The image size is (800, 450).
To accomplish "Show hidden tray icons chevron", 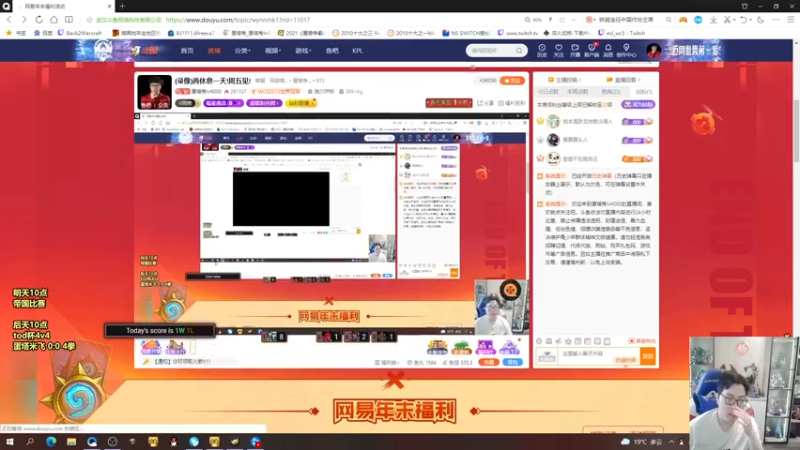I will pyautogui.click(x=671, y=442).
